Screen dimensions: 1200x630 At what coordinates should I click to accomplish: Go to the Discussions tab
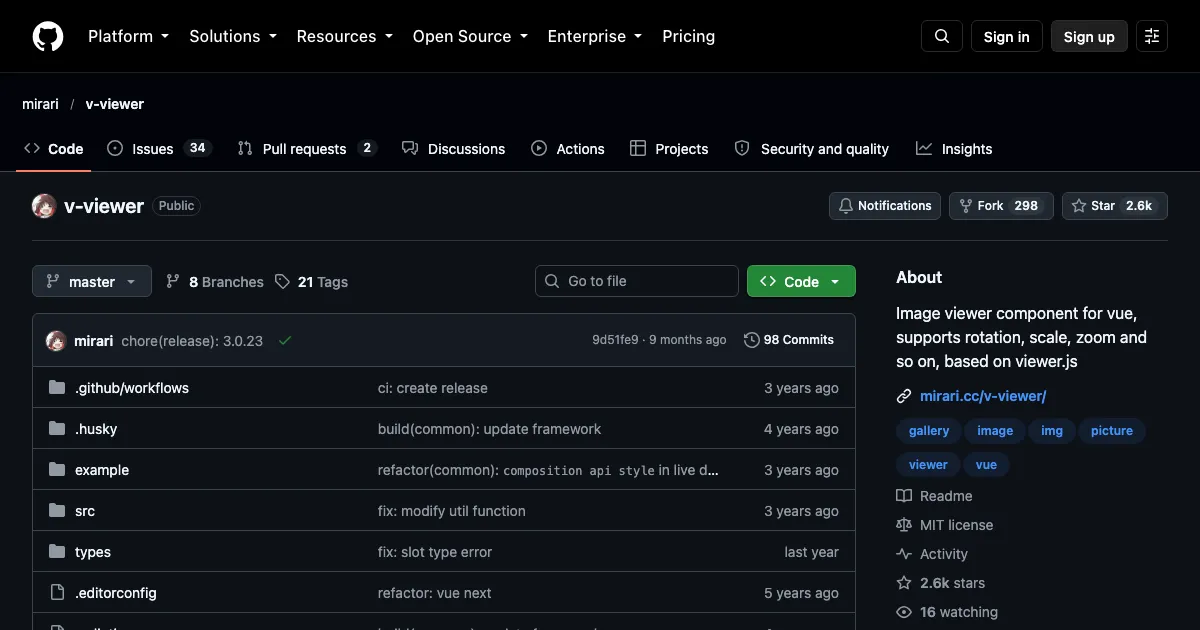(x=454, y=149)
